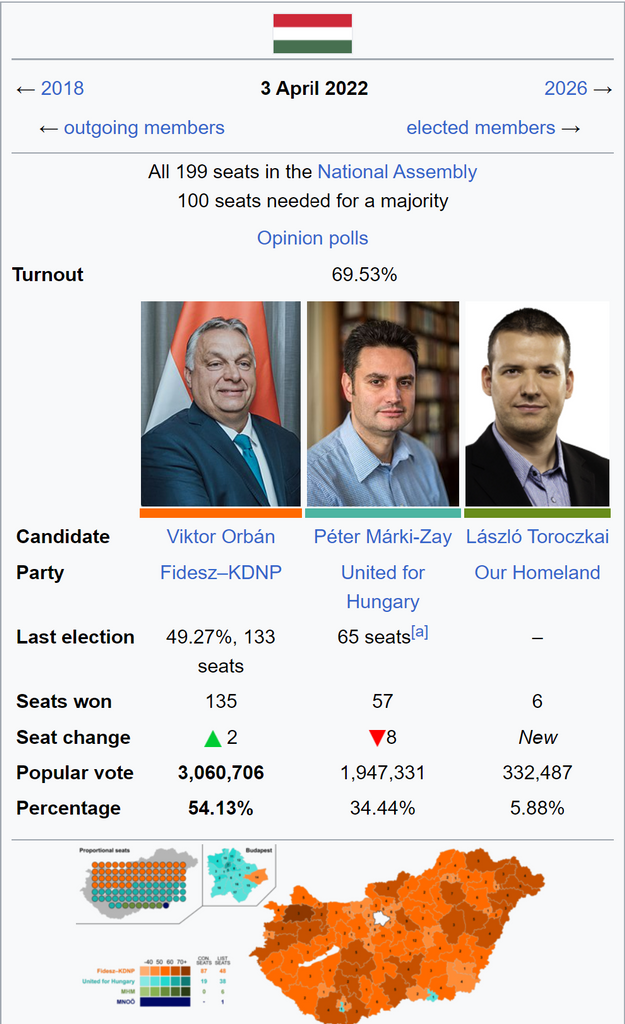
Task: Open Viktor Orbán's portrait photo
Action: coord(220,403)
